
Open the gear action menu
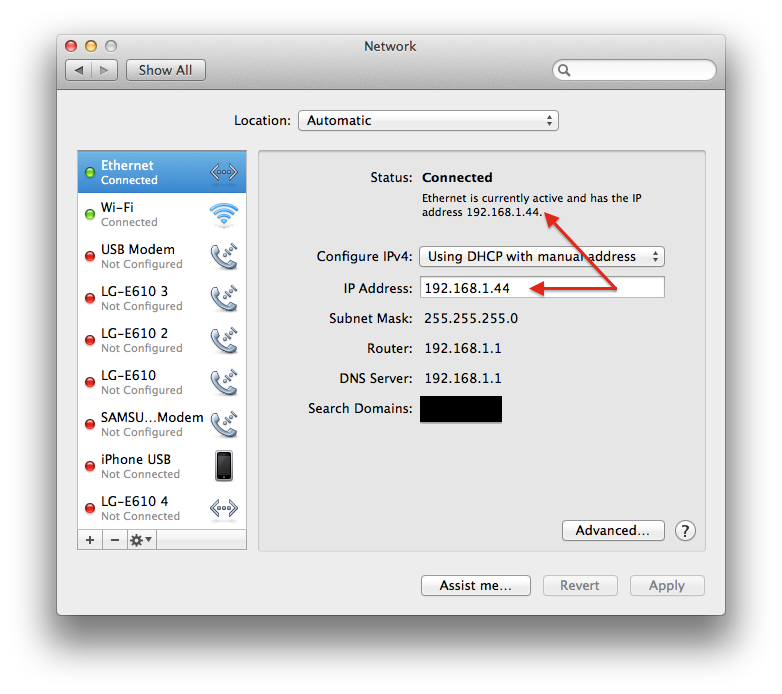[x=141, y=540]
